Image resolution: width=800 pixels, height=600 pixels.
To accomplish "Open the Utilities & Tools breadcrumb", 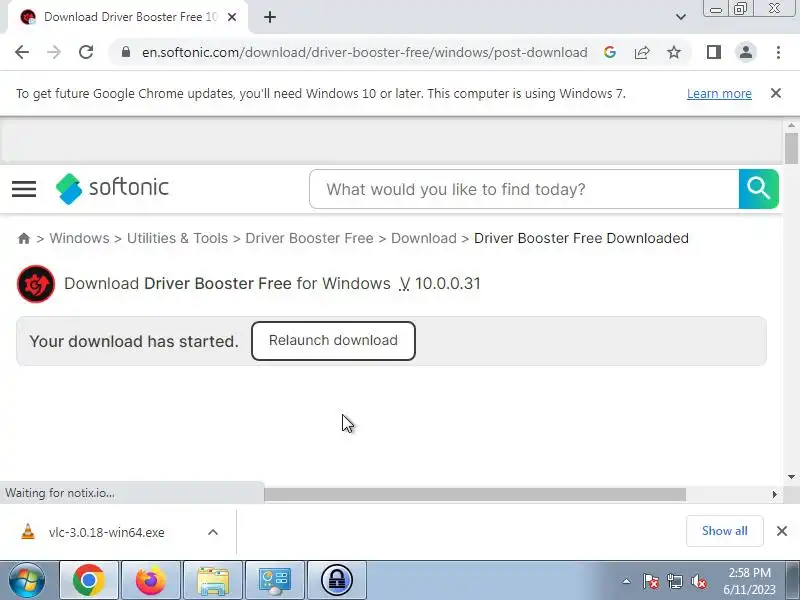I will pyautogui.click(x=177, y=238).
